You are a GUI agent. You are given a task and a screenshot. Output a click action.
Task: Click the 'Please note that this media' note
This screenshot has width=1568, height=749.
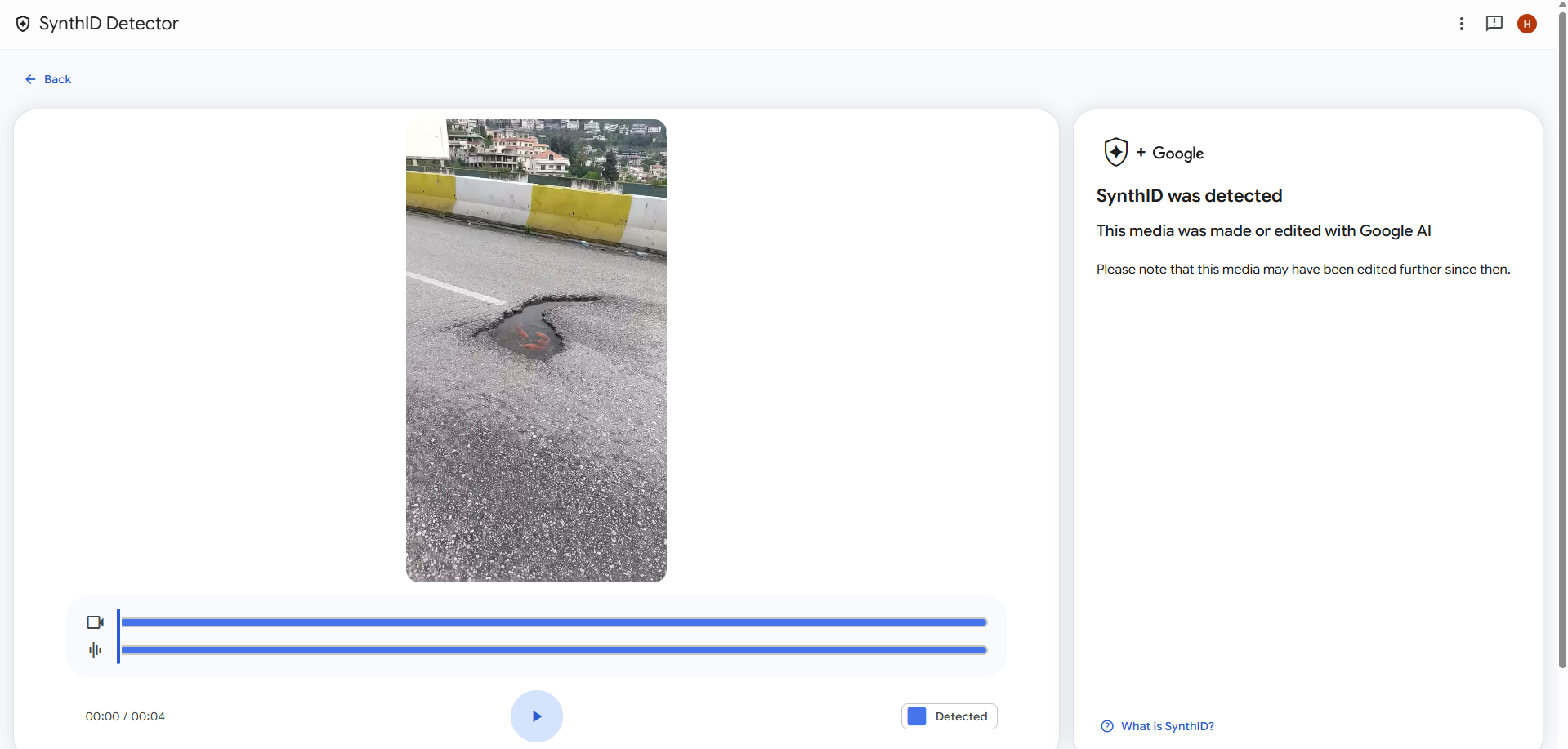point(1303,270)
